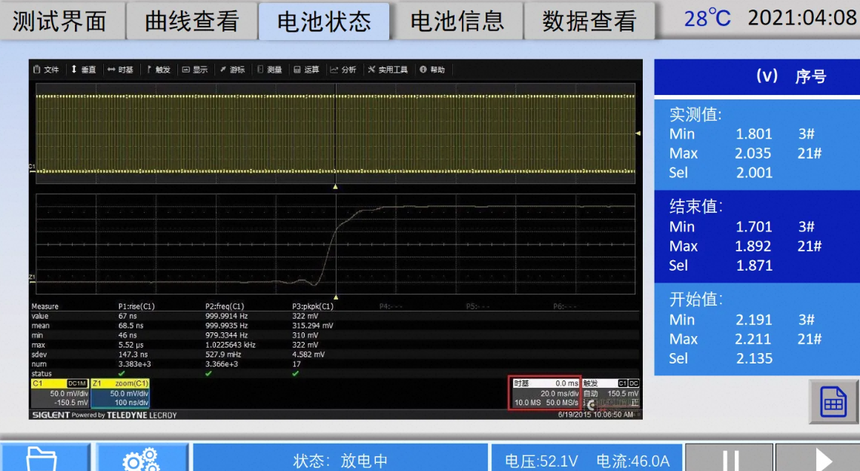Click the P2 status green checkmark
Screen dimensions: 860x471
tap(208, 373)
